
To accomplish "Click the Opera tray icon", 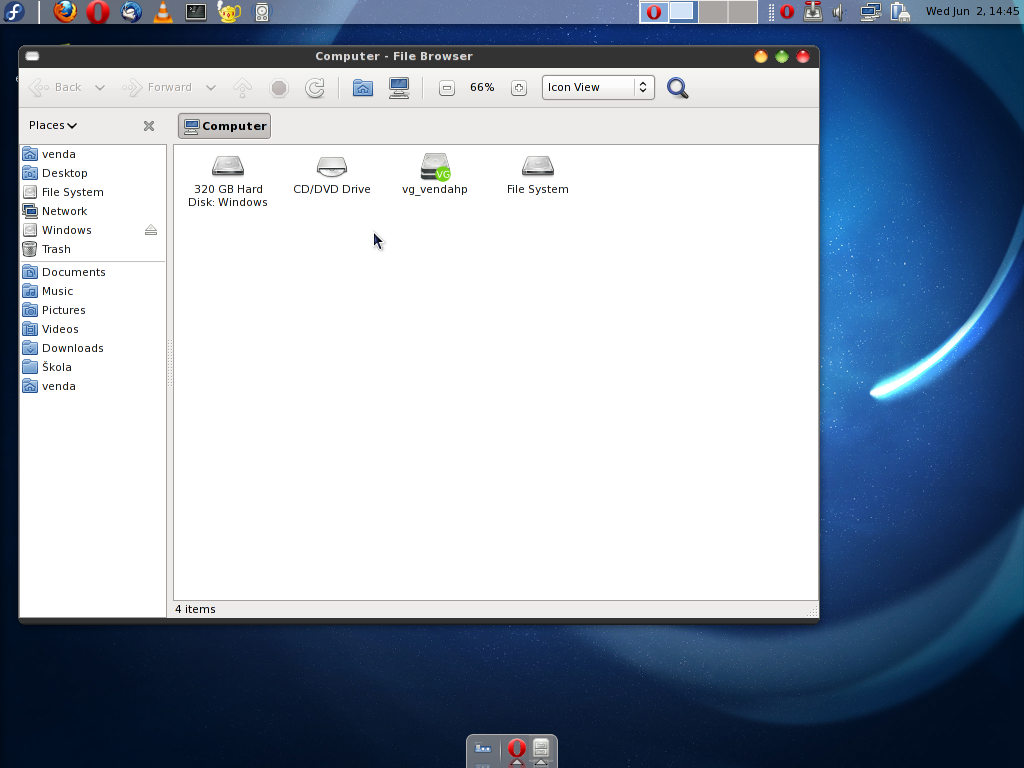I will [787, 12].
